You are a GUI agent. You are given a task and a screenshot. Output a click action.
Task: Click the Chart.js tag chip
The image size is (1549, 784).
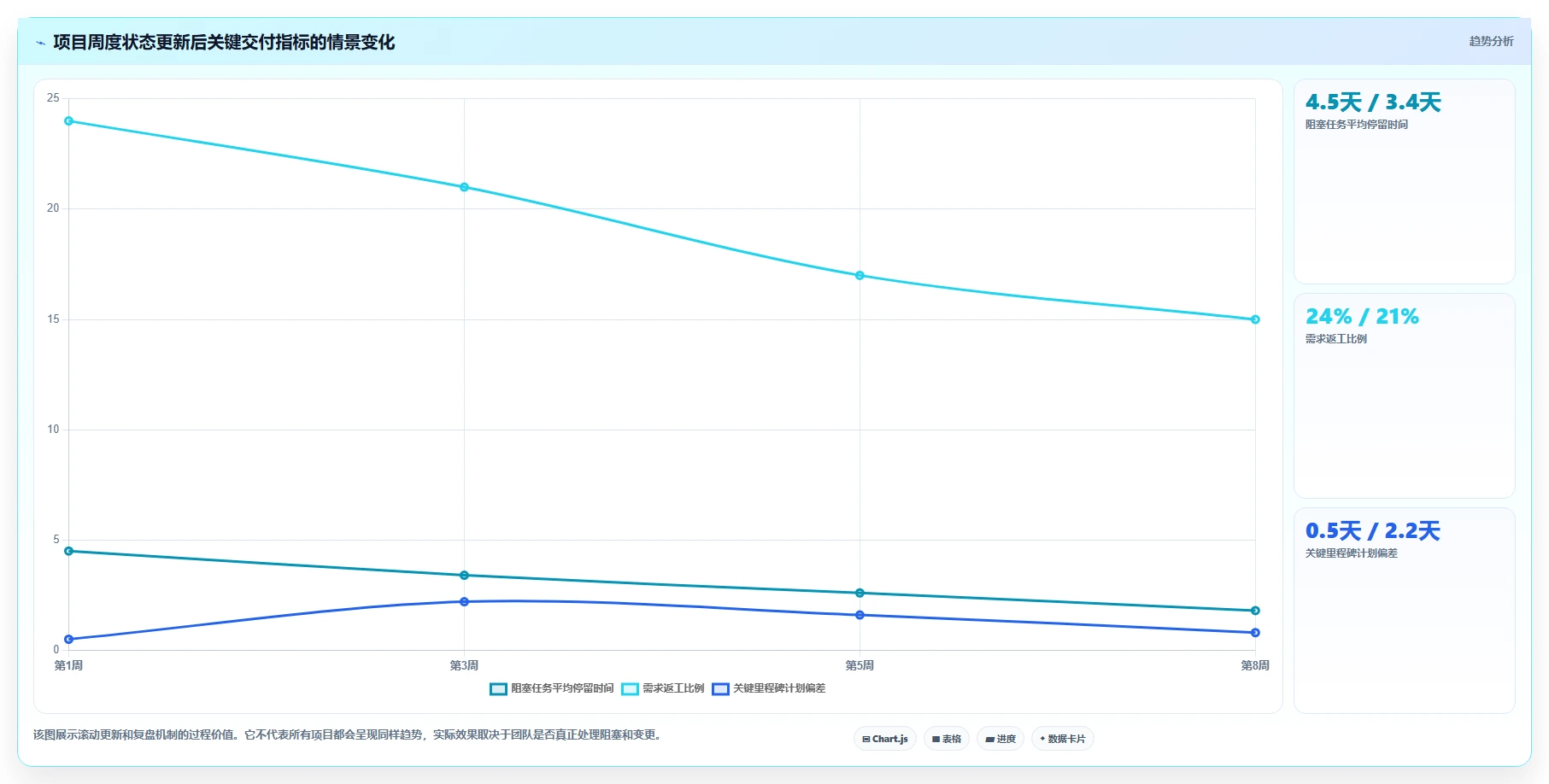(x=885, y=739)
